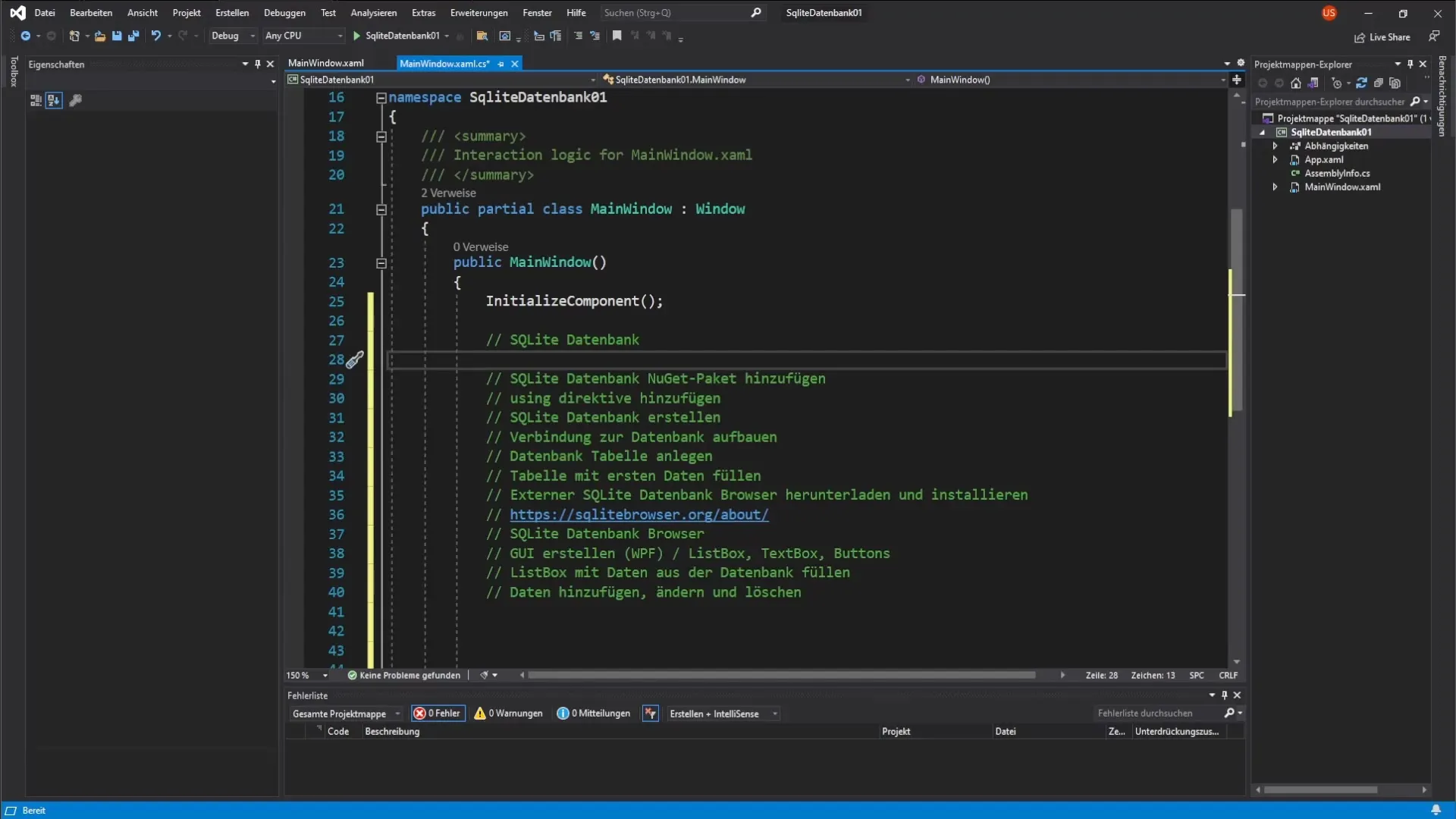Pin the MainWindow.xaml.cs tab
The image size is (1456, 819).
500,64
